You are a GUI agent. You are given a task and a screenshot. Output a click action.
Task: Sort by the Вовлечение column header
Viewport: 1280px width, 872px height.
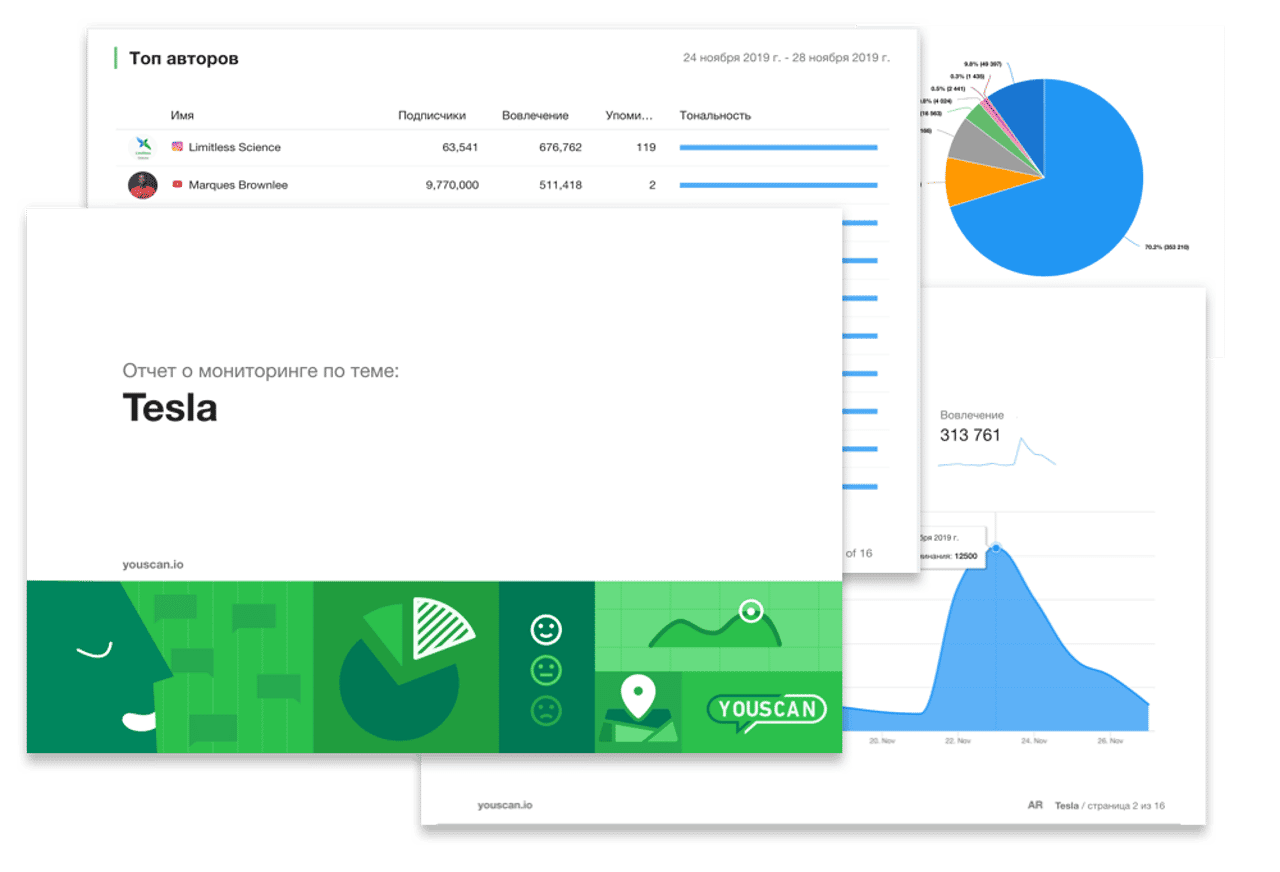535,115
